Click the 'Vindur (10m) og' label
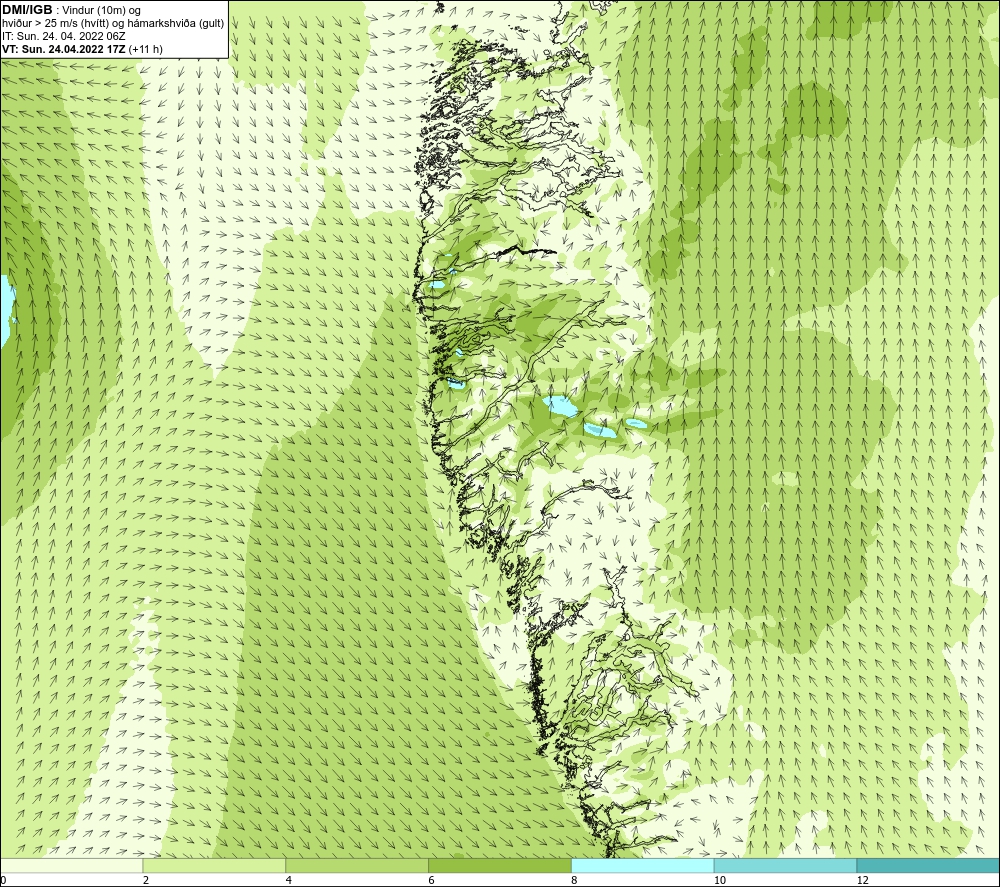This screenshot has width=1000, height=887. (103, 11)
